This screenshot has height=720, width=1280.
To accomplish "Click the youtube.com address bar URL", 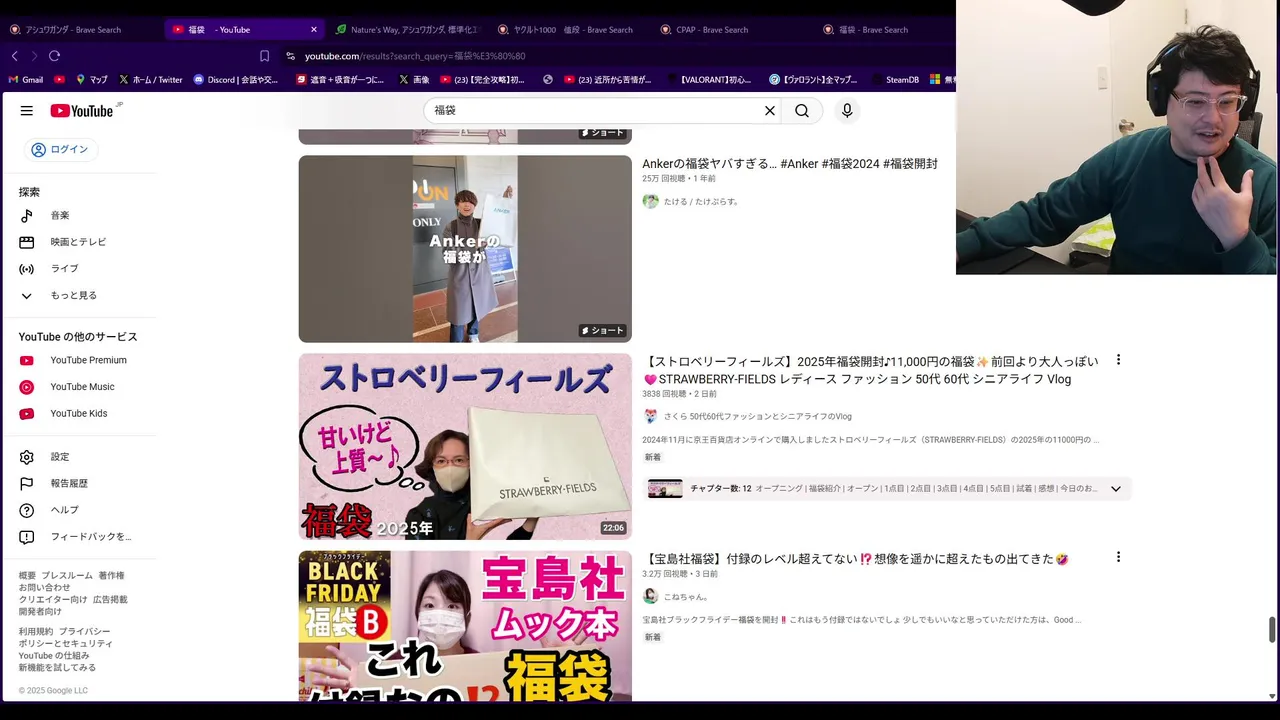I will point(414,56).
